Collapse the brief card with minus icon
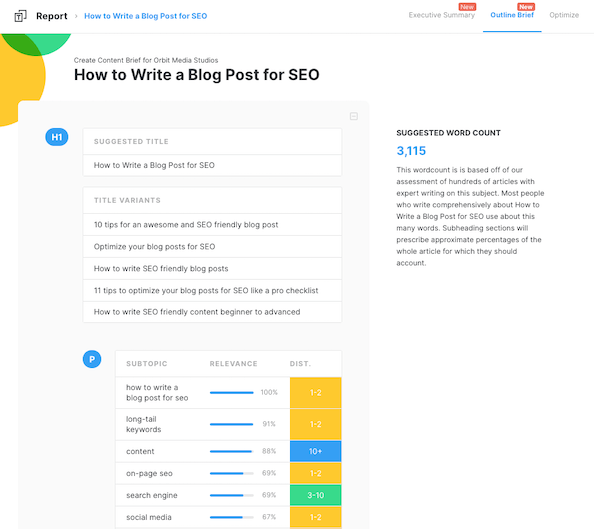Viewport: 594px width, 529px height. click(353, 116)
